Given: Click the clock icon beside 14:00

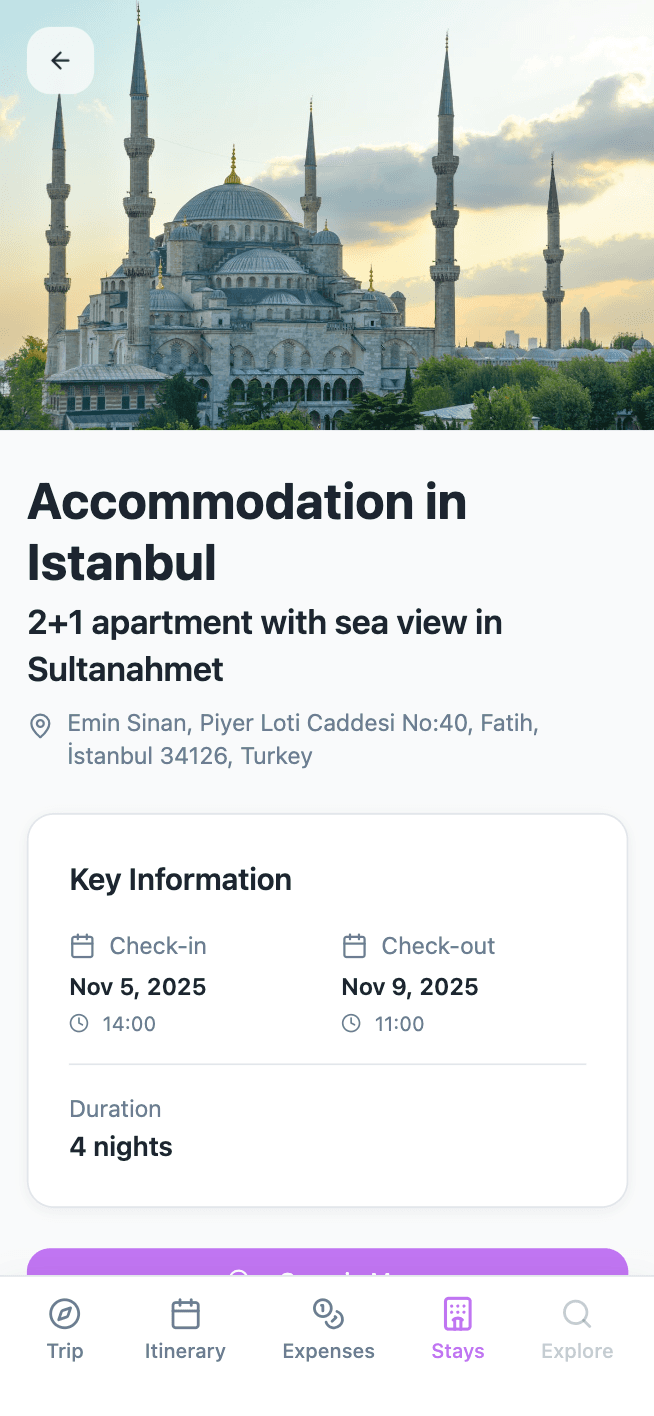Looking at the screenshot, I should (x=79, y=1024).
